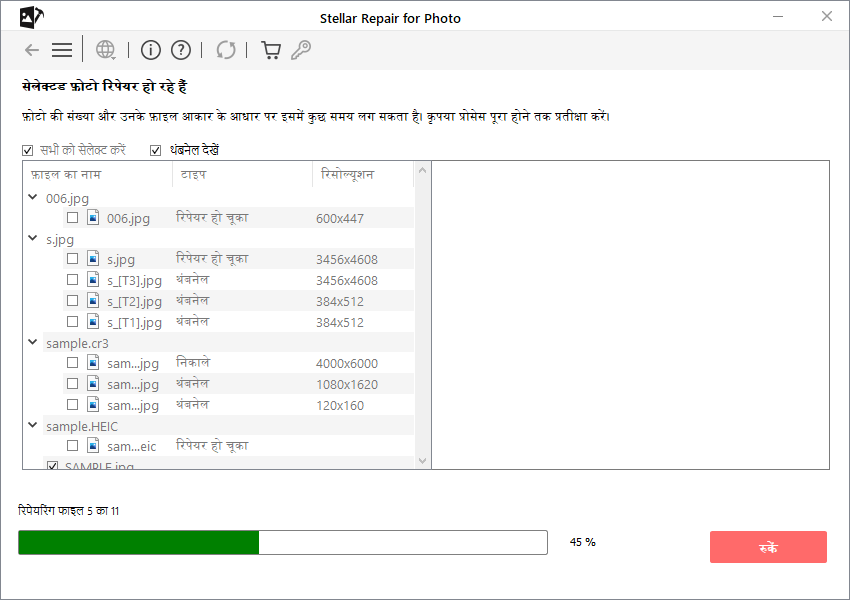Viewport: 850px width, 600px height.
Task: Click the green repair progress bar
Action: (282, 543)
